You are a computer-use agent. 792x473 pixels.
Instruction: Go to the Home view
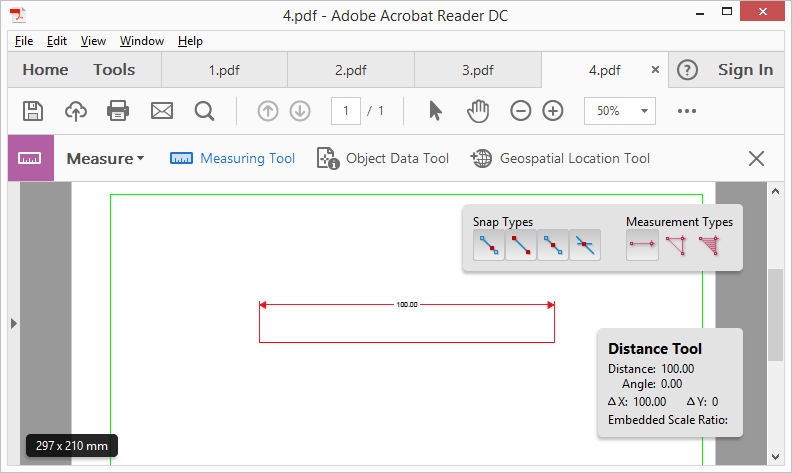point(45,70)
